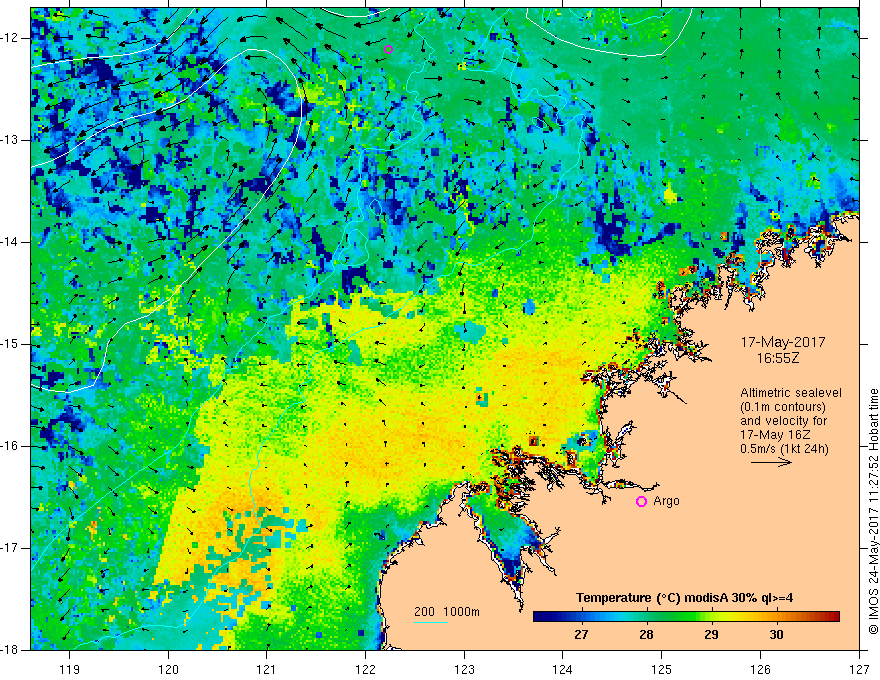Viewport: 880px width, 680px height.
Task: Click the magenta Argo circle marker in legend
Action: pyautogui.click(x=641, y=501)
